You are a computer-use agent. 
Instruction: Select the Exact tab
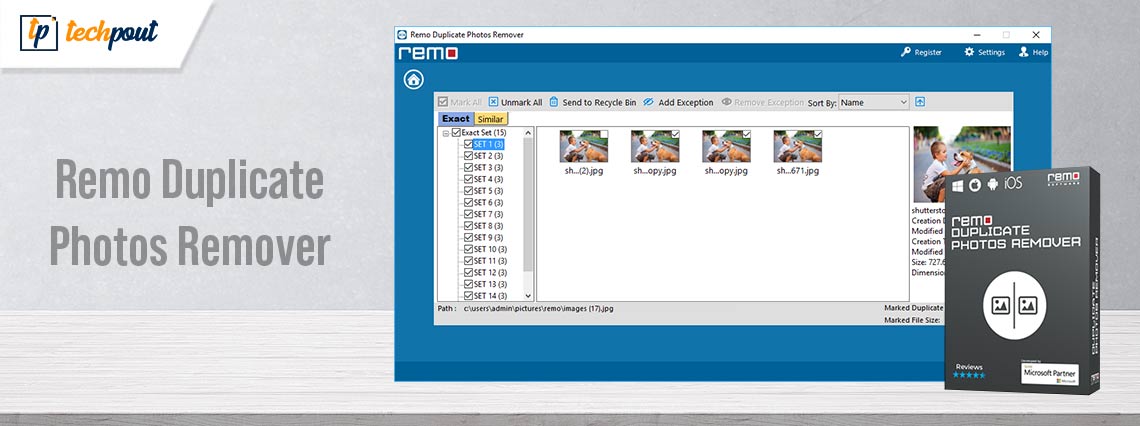click(455, 119)
